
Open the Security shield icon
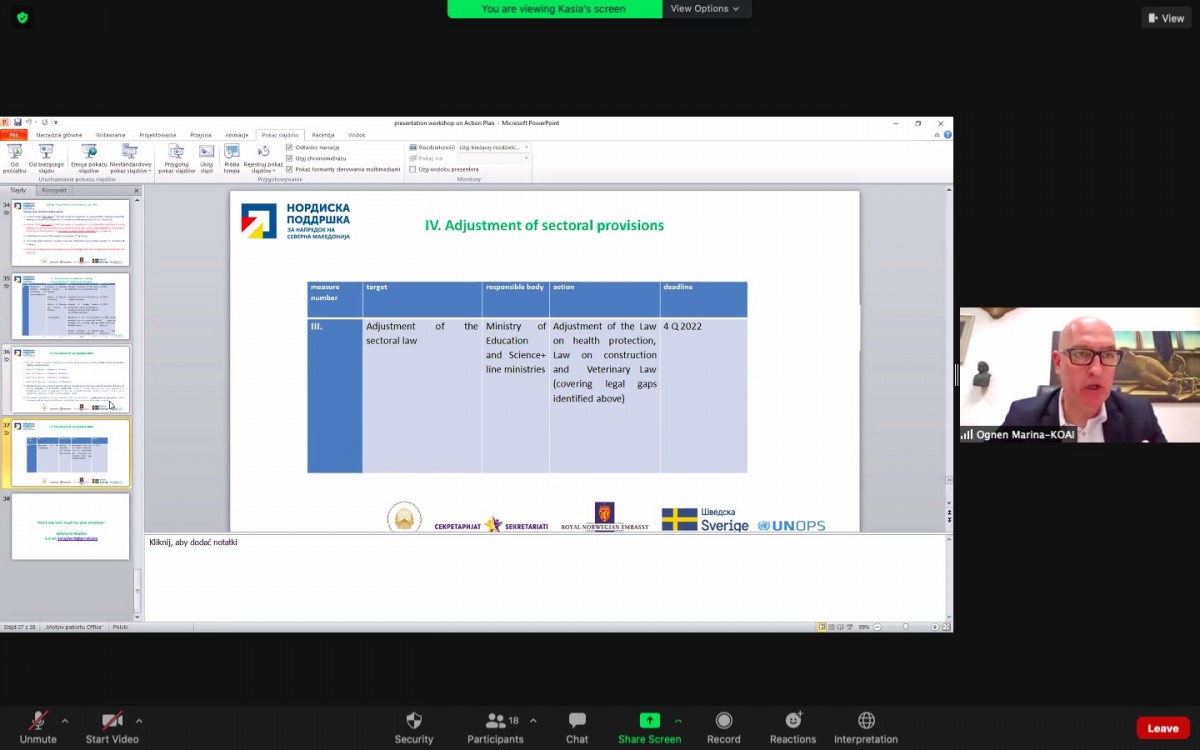point(413,721)
